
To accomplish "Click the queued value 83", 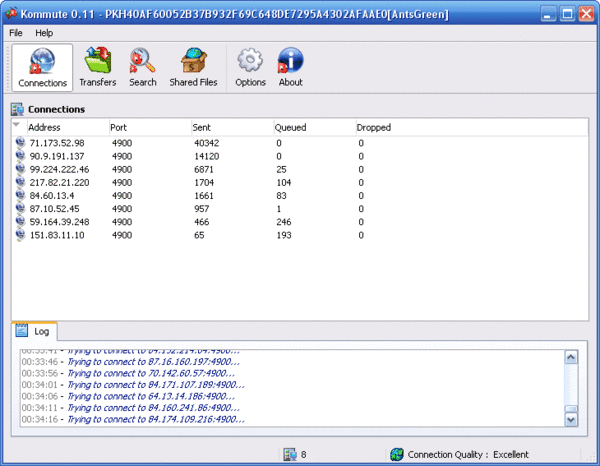I will click(281, 196).
